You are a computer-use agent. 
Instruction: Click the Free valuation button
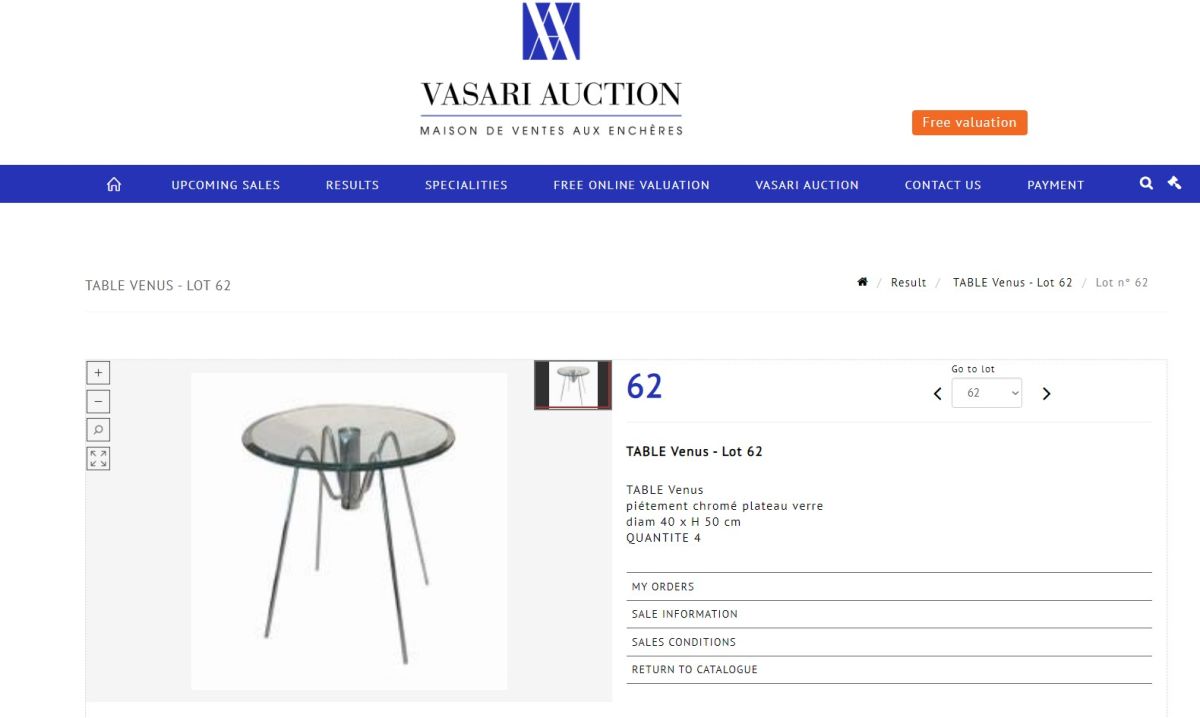[x=969, y=122]
